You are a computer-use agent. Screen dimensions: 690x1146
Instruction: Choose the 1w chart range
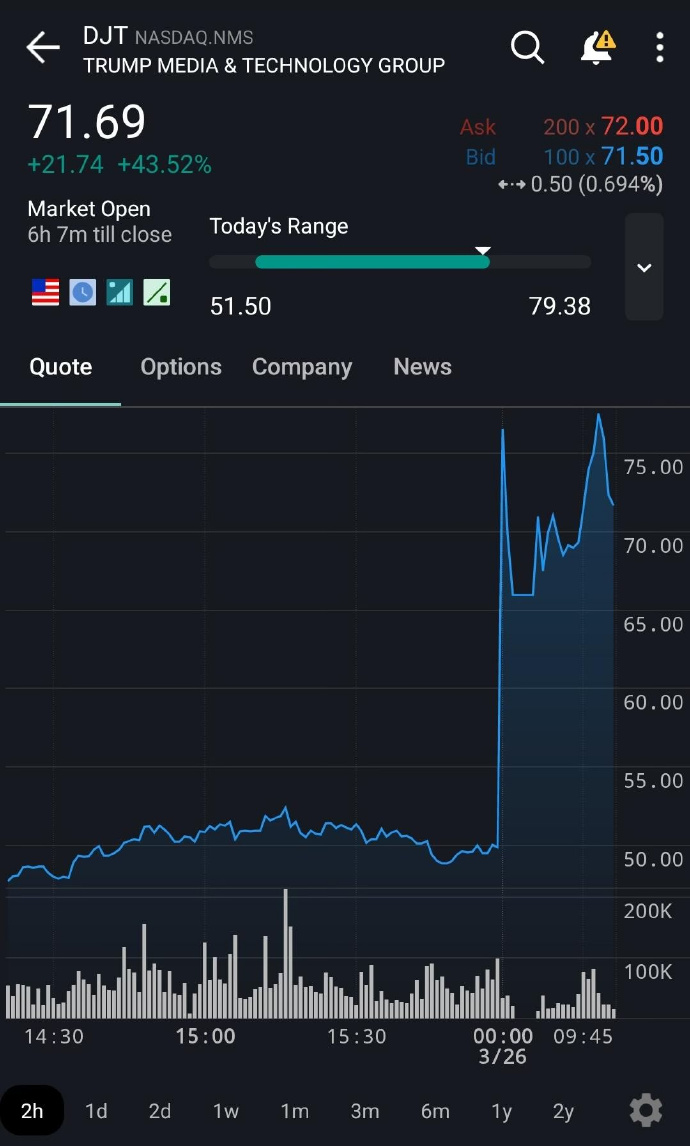click(x=226, y=1111)
